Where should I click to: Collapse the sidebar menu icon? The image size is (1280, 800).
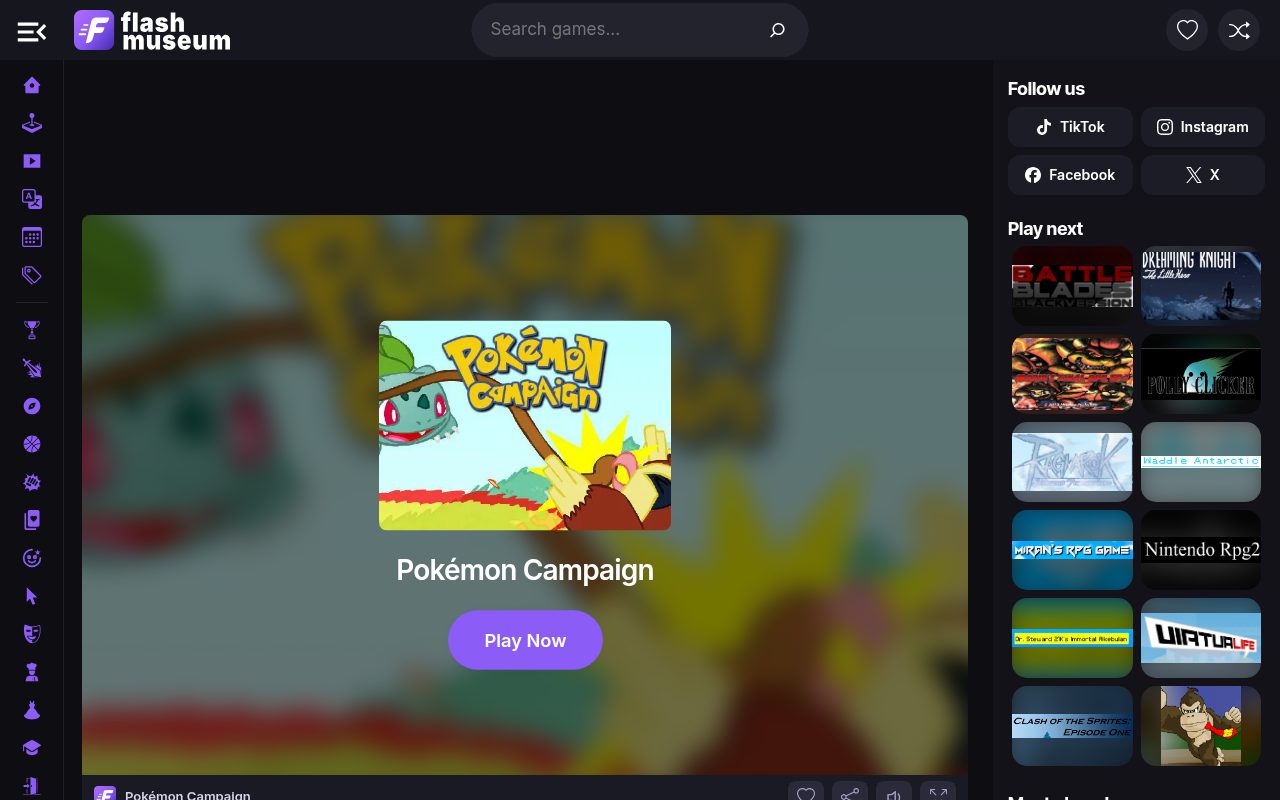click(x=32, y=32)
